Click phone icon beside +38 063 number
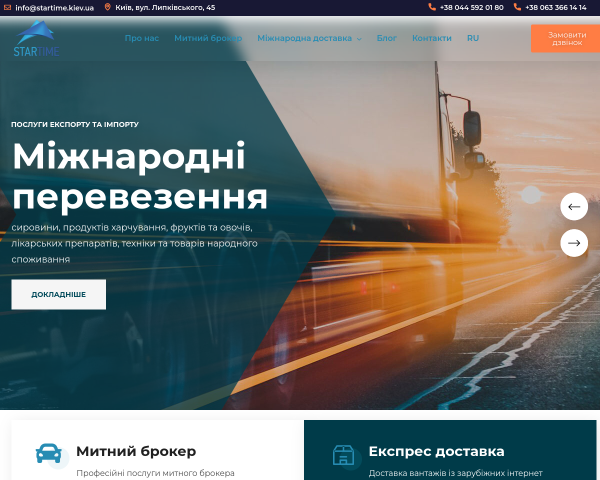This screenshot has height=480, width=600. tap(517, 7)
